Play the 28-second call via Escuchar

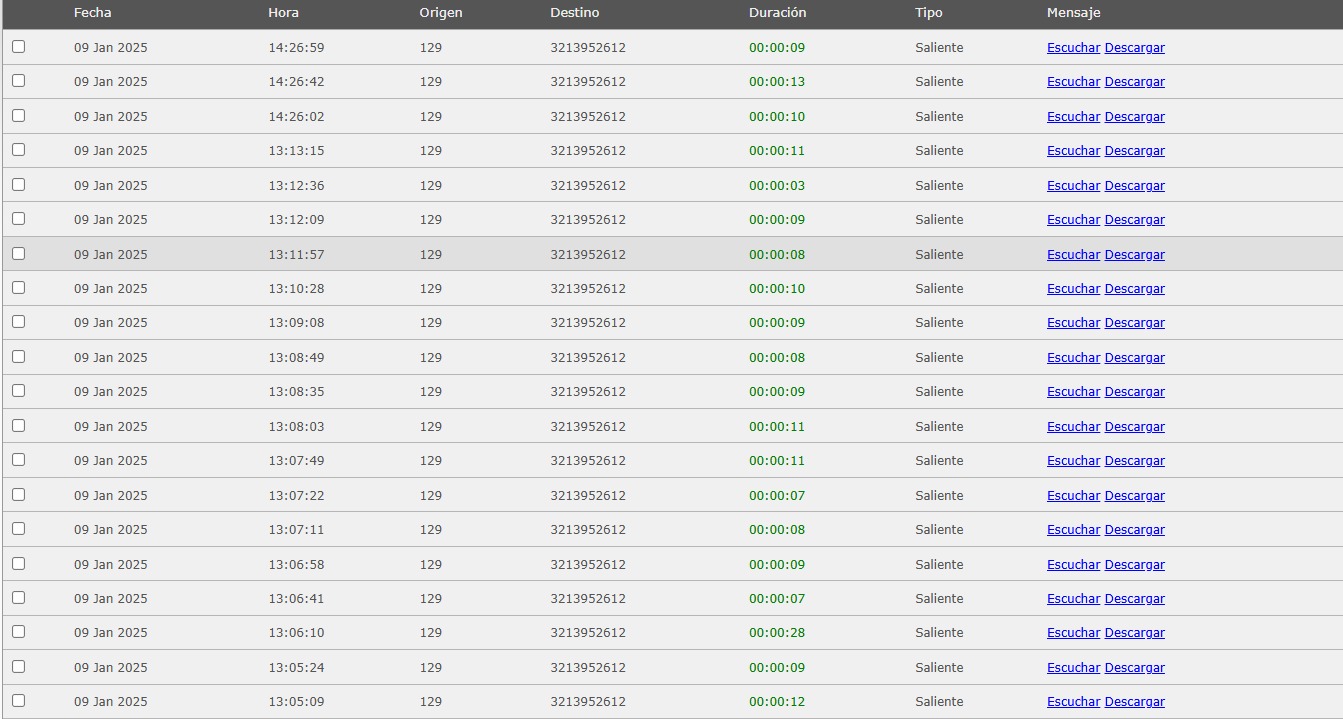click(x=1073, y=633)
